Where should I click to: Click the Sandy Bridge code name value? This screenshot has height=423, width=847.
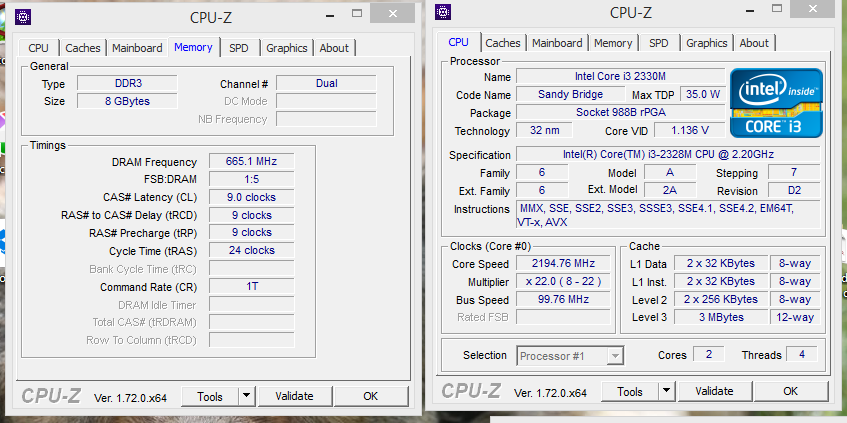570,94
